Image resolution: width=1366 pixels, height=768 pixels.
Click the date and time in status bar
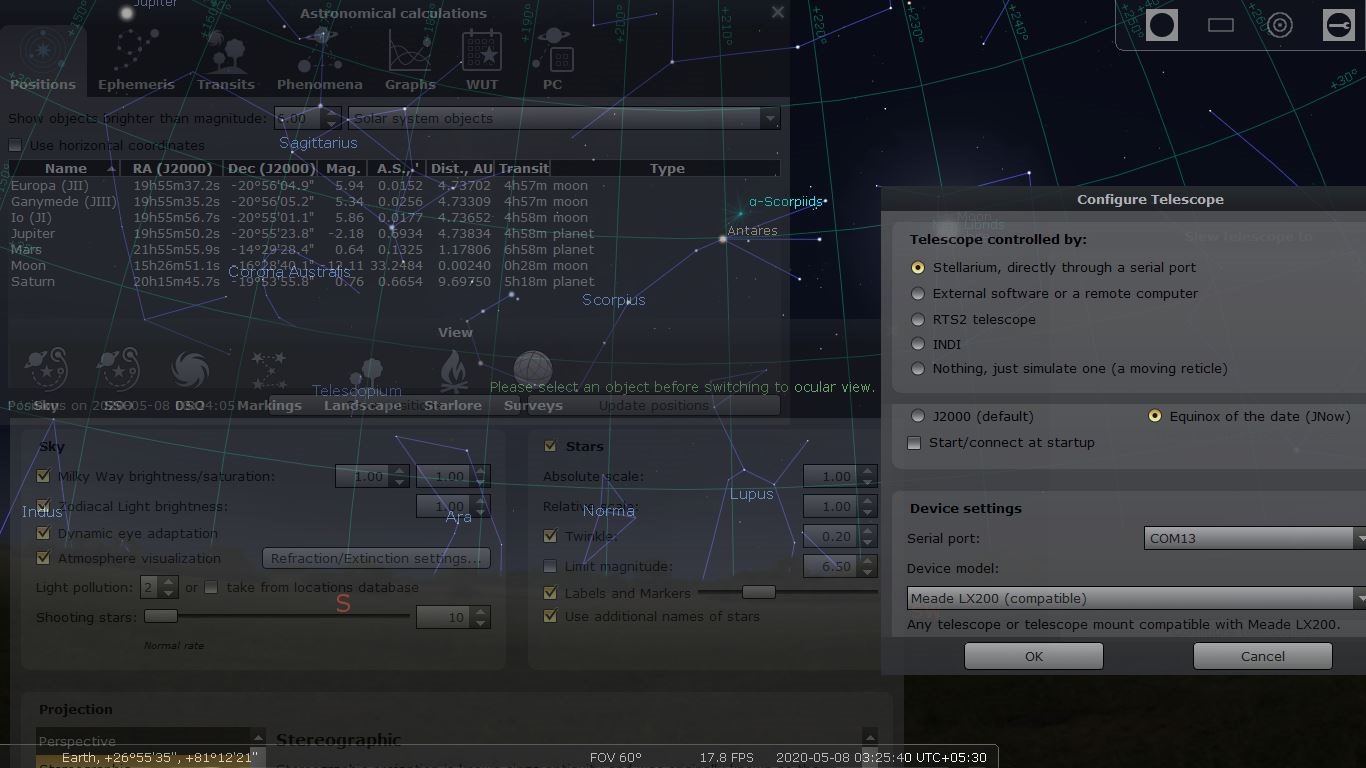881,757
